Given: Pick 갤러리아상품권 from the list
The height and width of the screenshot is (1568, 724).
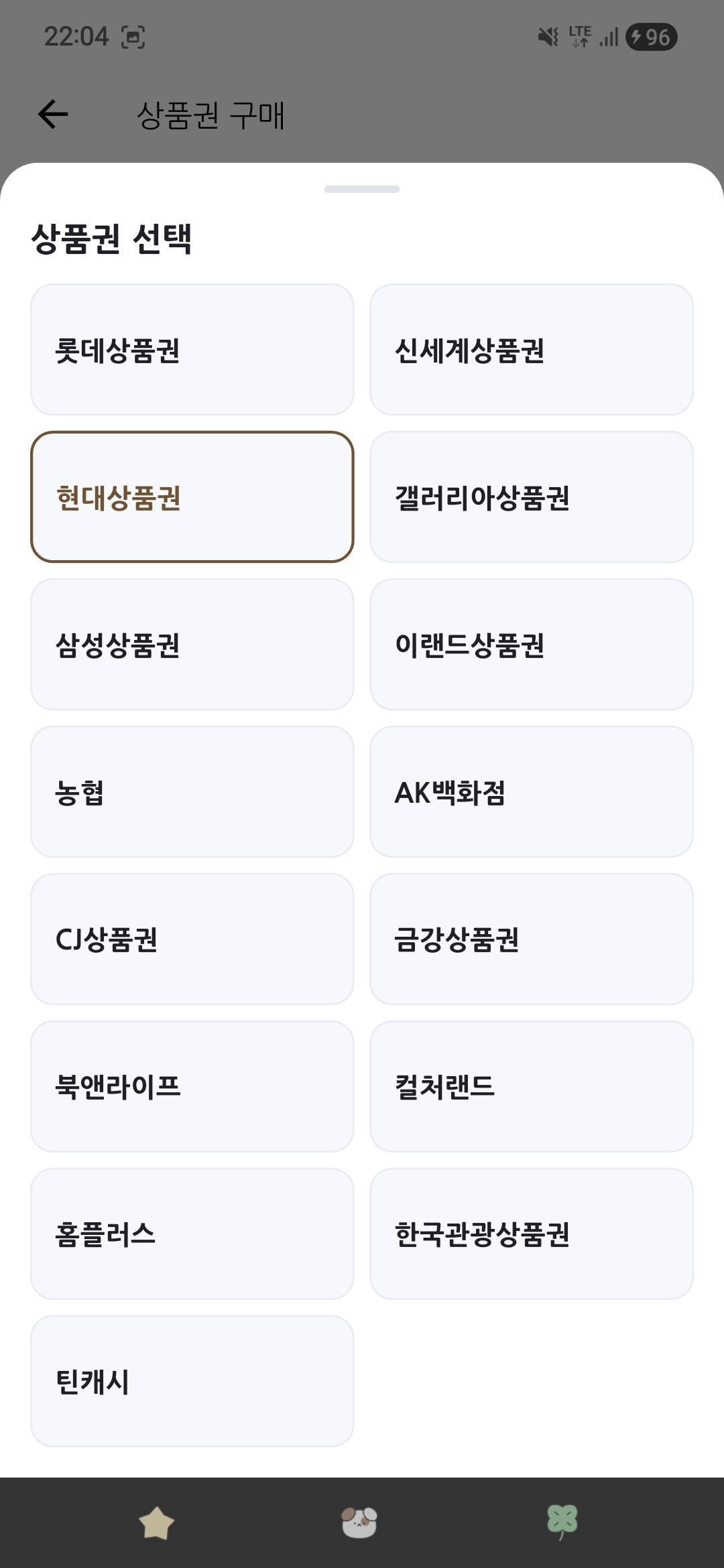Looking at the screenshot, I should (x=531, y=497).
